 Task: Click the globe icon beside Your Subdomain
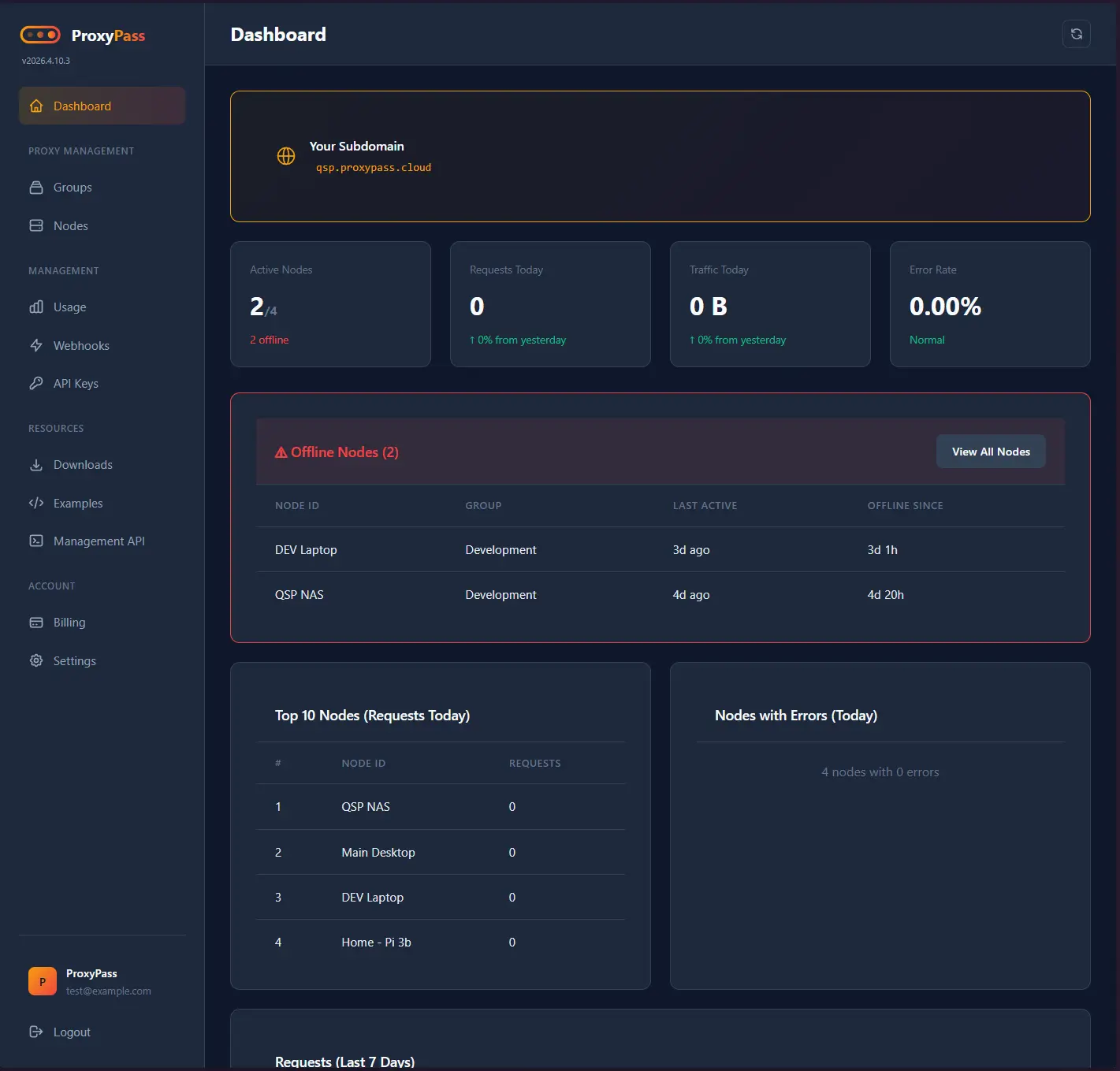click(286, 156)
